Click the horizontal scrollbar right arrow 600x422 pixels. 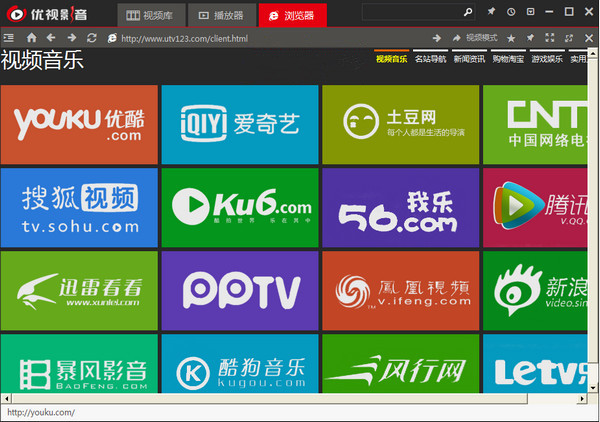(582, 399)
